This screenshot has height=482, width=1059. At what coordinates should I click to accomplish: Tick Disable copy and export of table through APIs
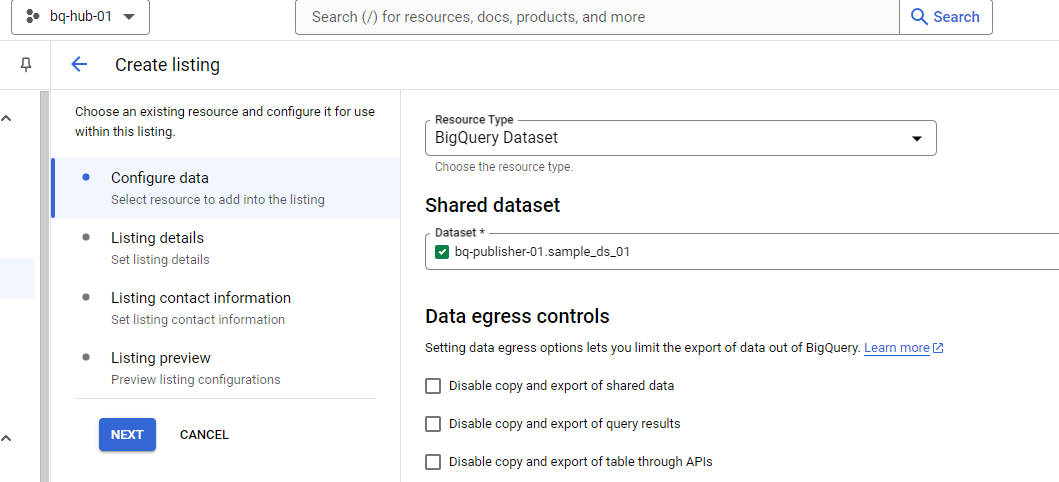tap(433, 462)
